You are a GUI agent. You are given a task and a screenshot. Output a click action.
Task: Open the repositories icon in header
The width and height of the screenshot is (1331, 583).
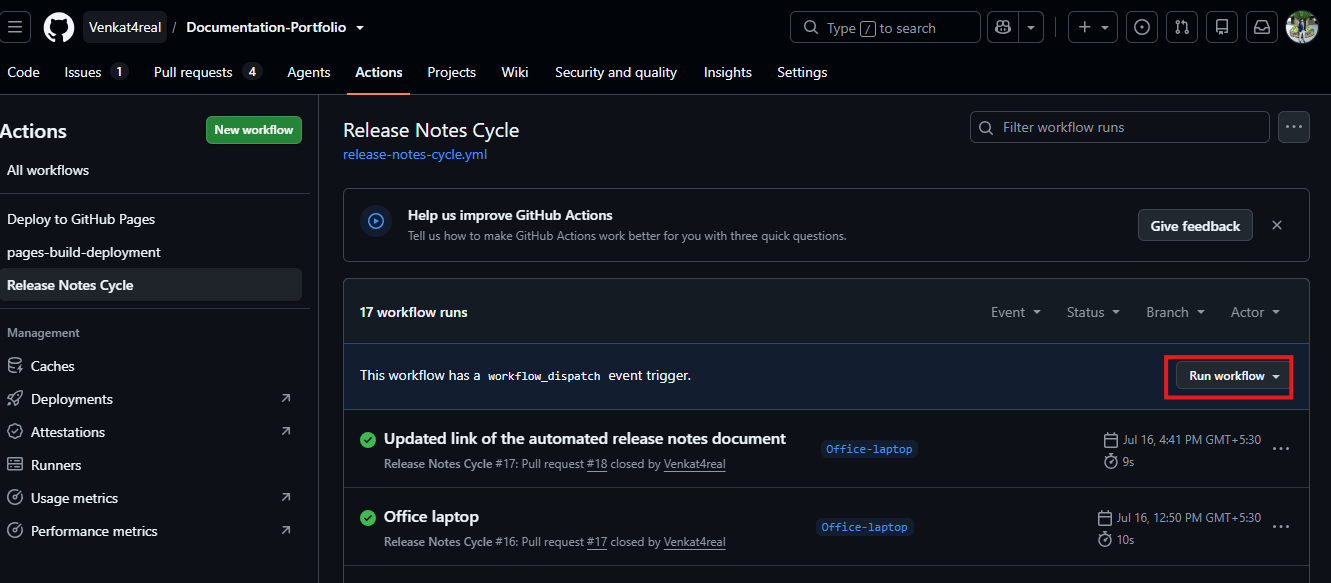click(x=1221, y=27)
